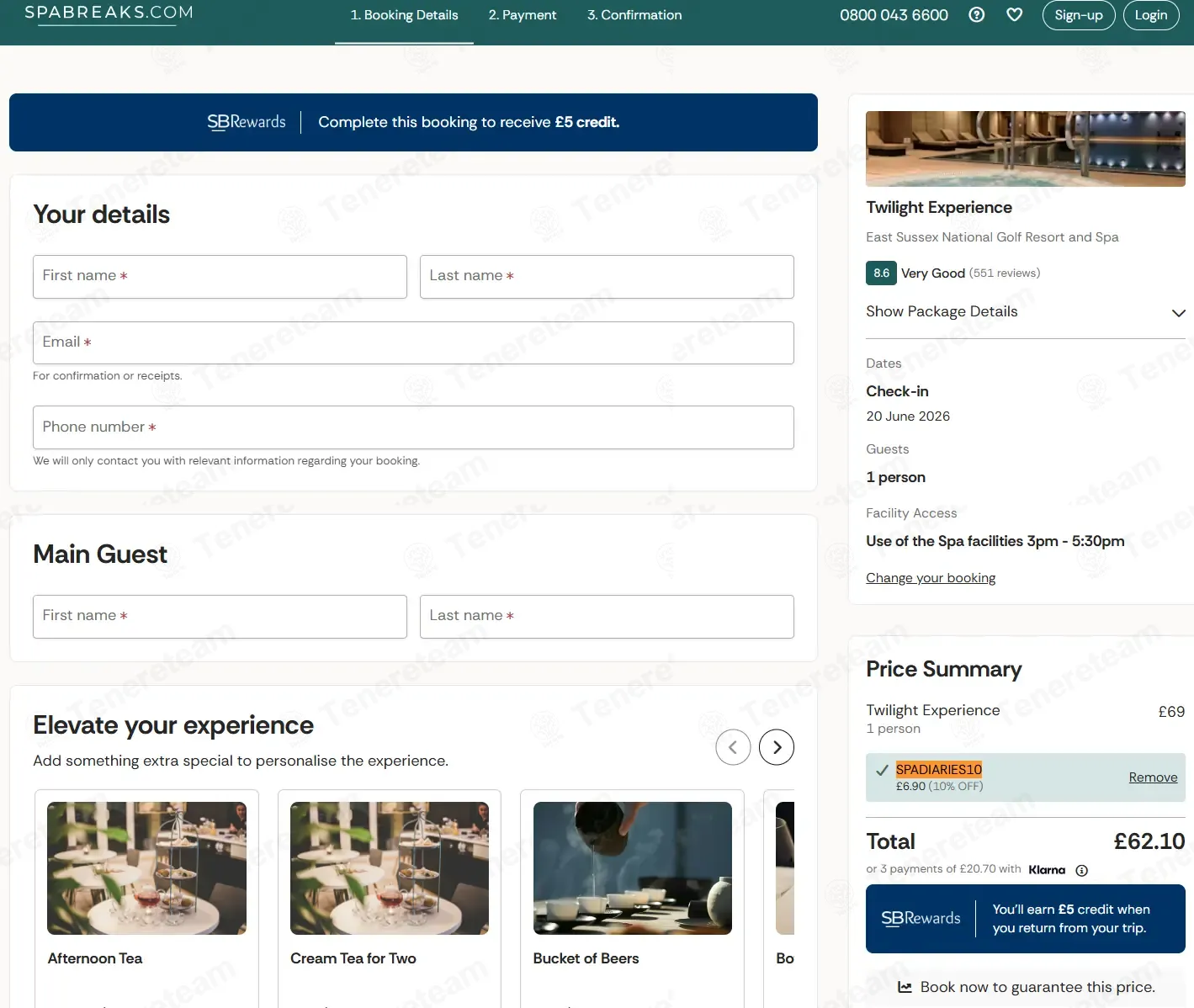Go to the SPABREAKS.COM home logo
1194x1008 pixels.
(x=109, y=13)
